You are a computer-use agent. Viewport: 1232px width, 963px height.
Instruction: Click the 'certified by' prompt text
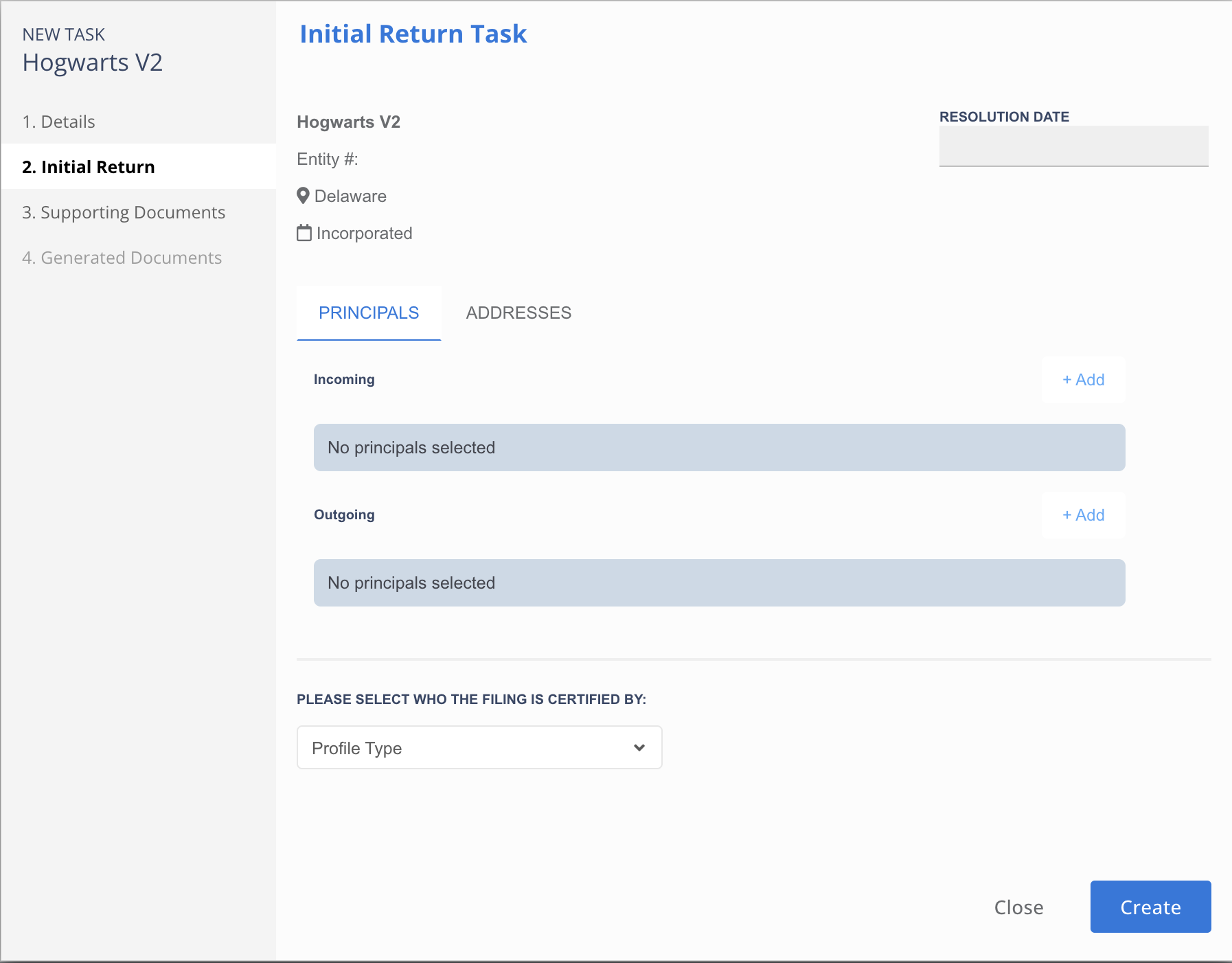(471, 699)
